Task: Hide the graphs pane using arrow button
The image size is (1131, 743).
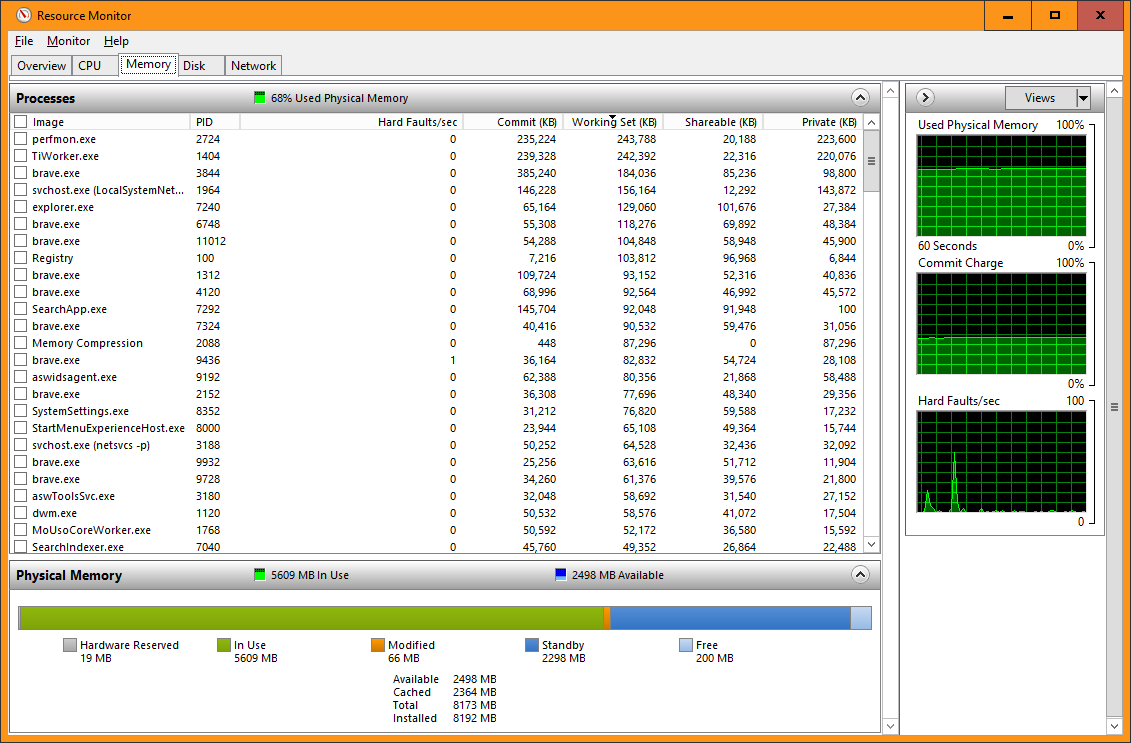Action: (925, 98)
